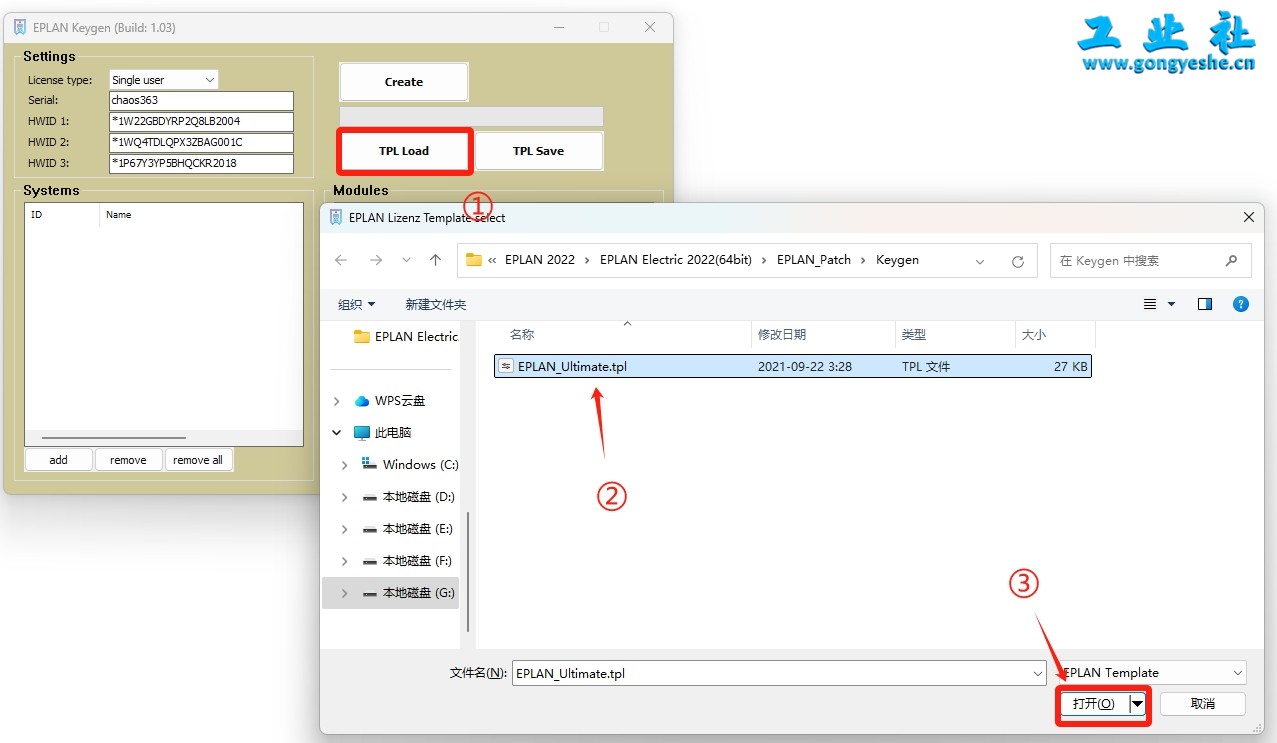1277x743 pixels.
Task: Collapse the 此电脑 tree node
Action: click(336, 433)
